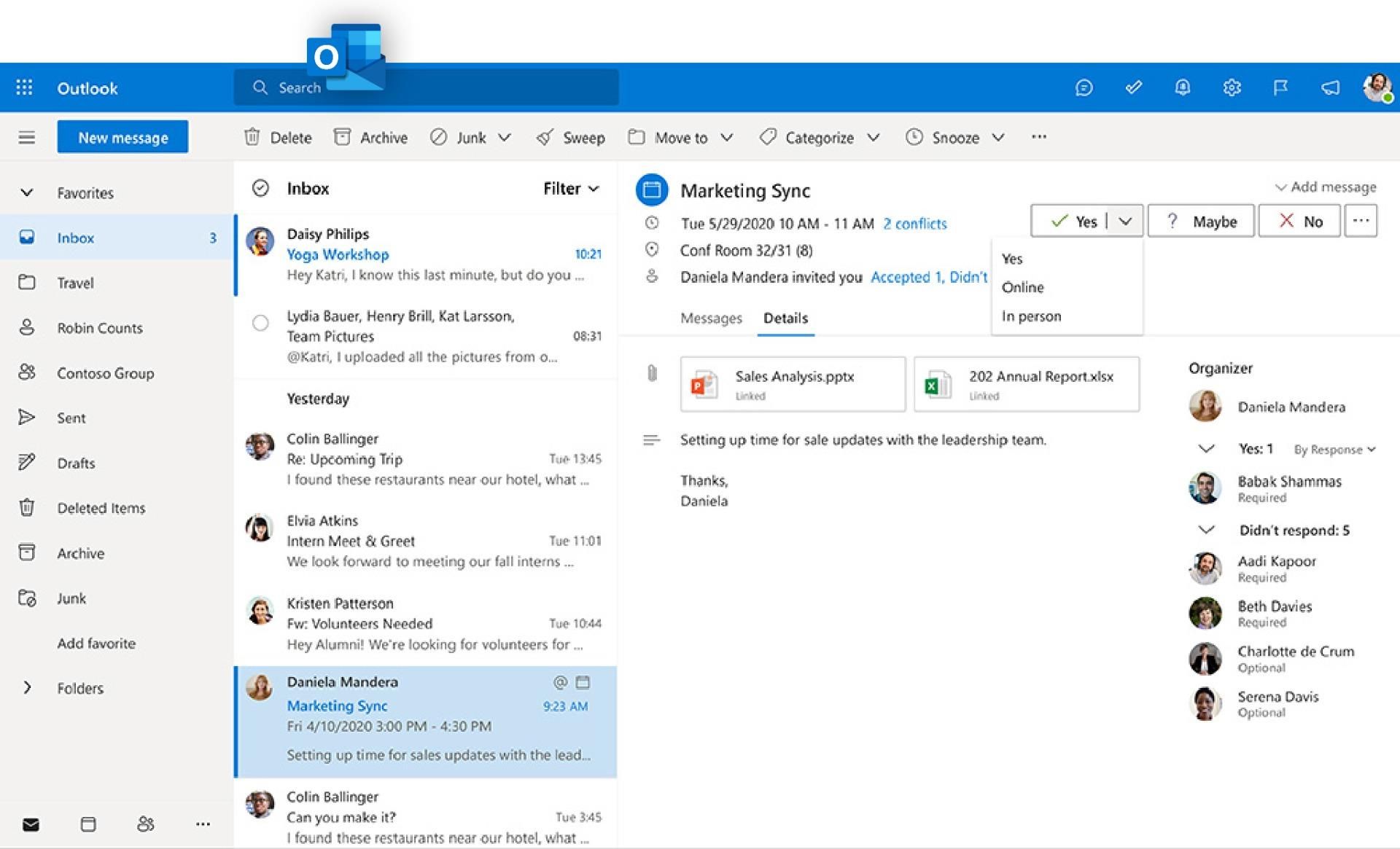Choose Online in the response menu
Image resolution: width=1400 pixels, height=849 pixels.
click(x=1022, y=287)
